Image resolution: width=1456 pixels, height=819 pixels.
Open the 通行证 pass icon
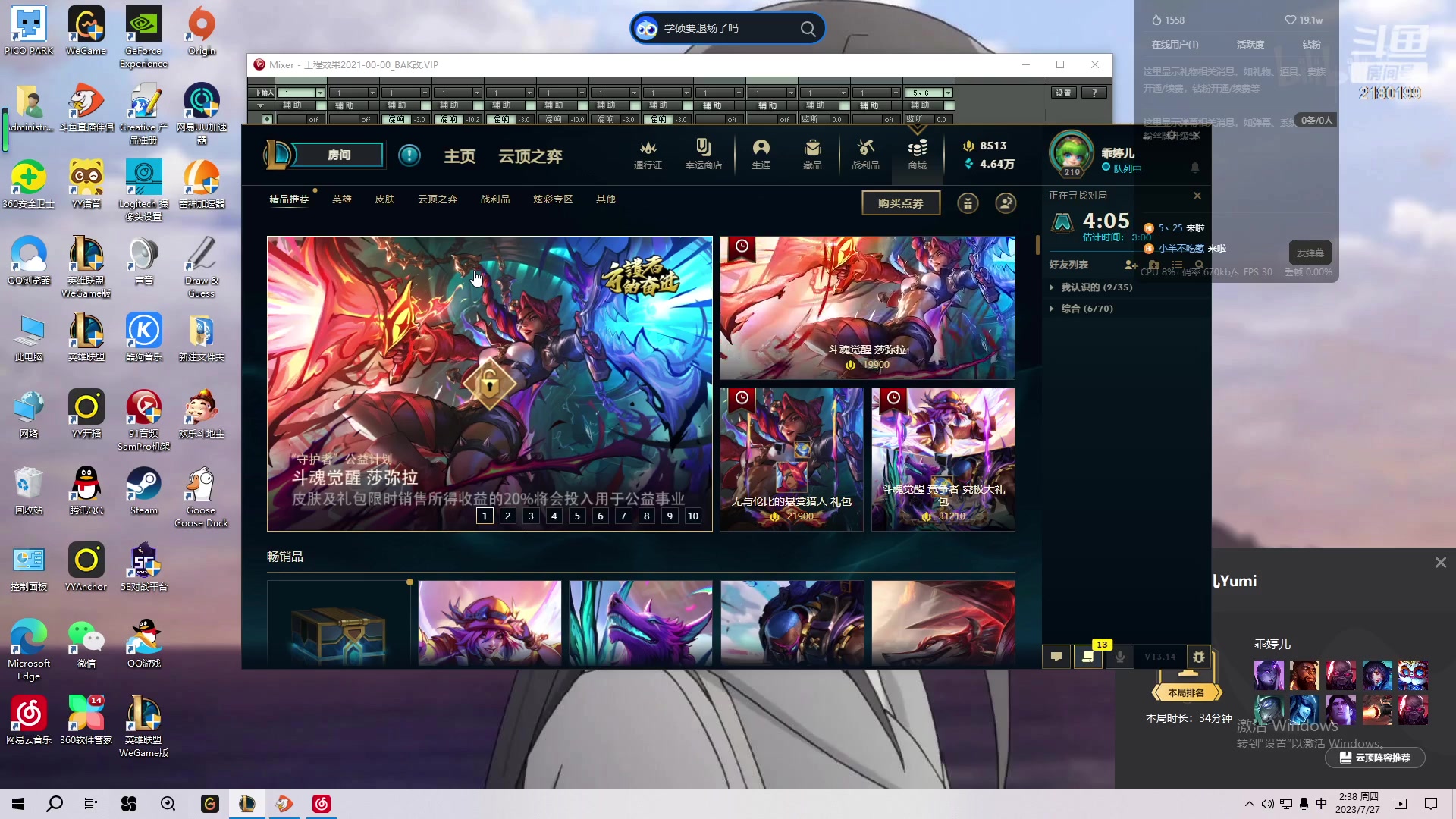(x=648, y=154)
